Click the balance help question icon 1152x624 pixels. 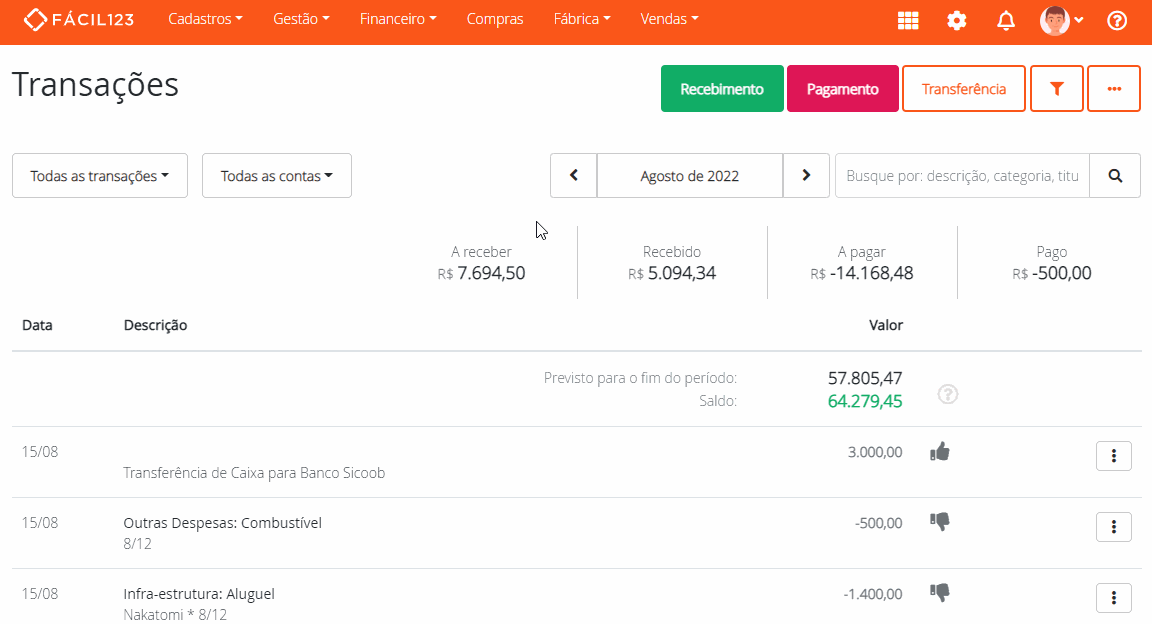[x=948, y=394]
